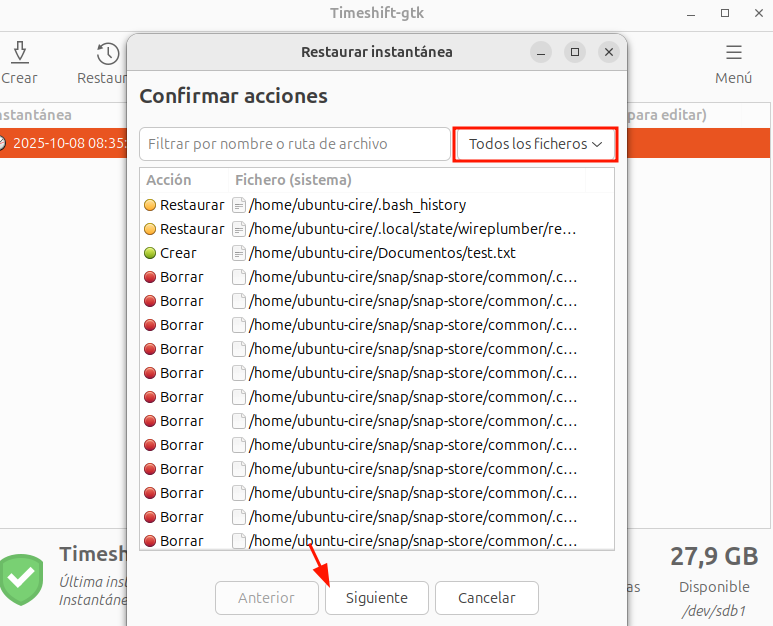Expand the Todos los ficheros dropdown
Screen dimensions: 773x626
coord(535,144)
